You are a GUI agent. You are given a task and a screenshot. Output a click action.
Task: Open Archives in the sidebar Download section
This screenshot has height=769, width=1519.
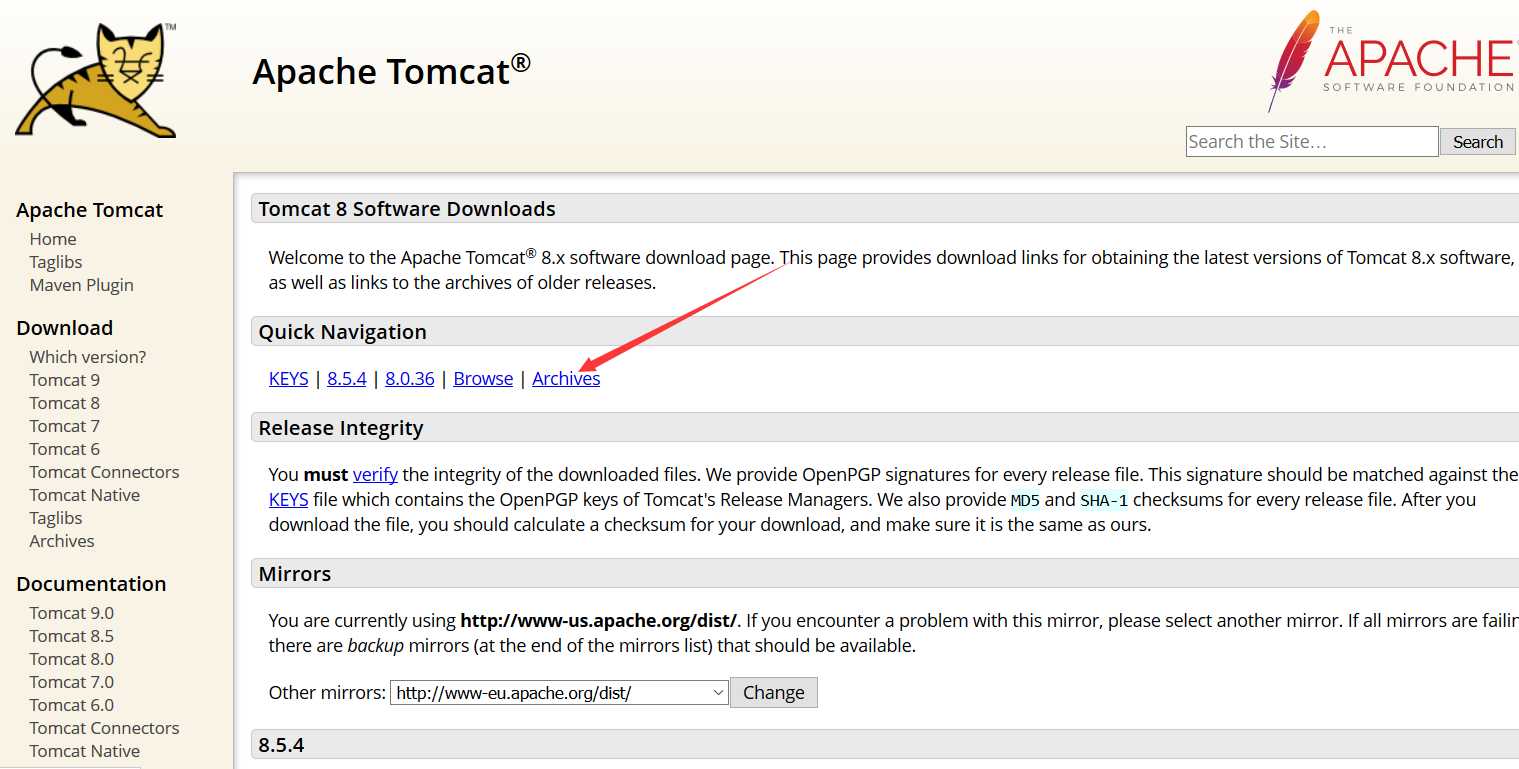[62, 541]
